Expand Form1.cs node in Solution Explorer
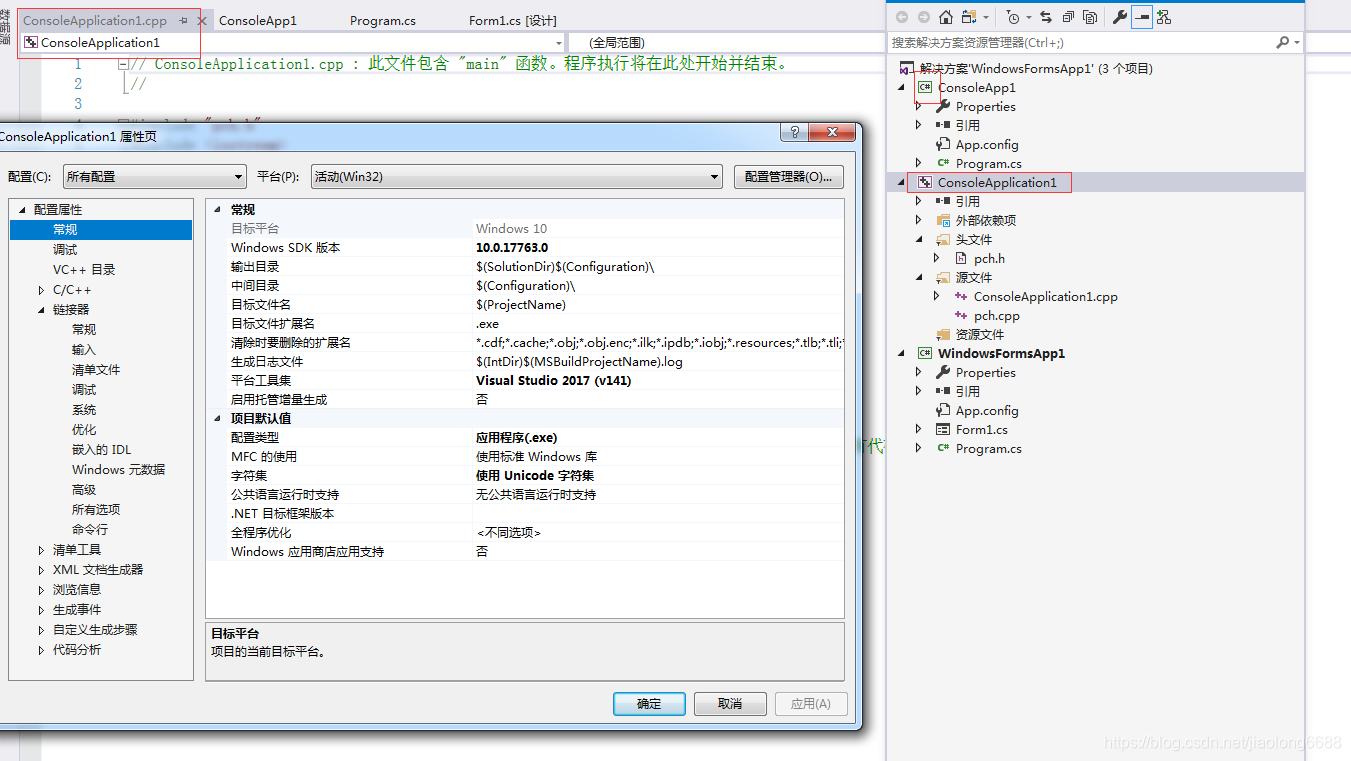 [919, 429]
